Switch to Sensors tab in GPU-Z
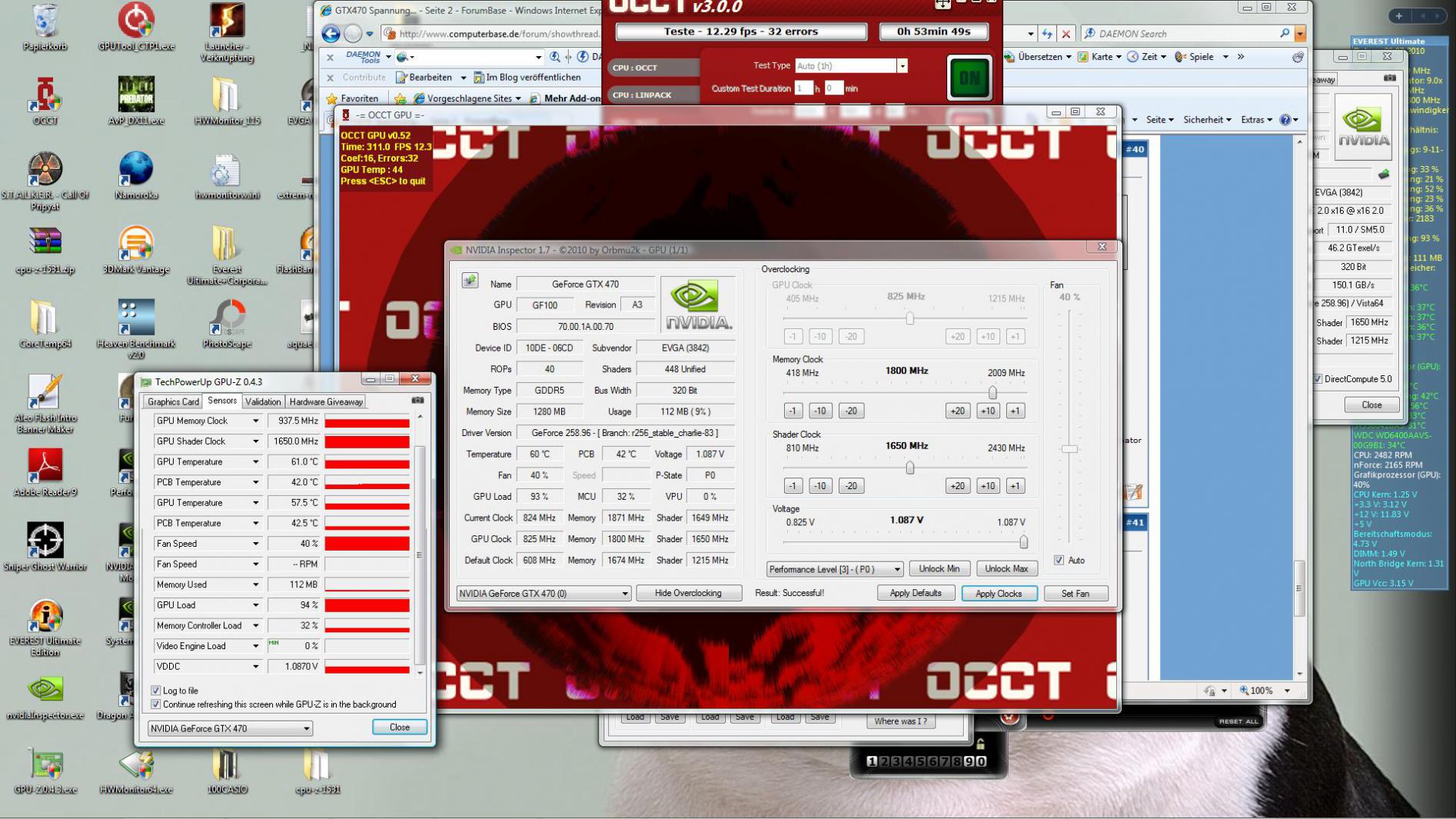Viewport: 1456px width, 819px height. tap(222, 401)
